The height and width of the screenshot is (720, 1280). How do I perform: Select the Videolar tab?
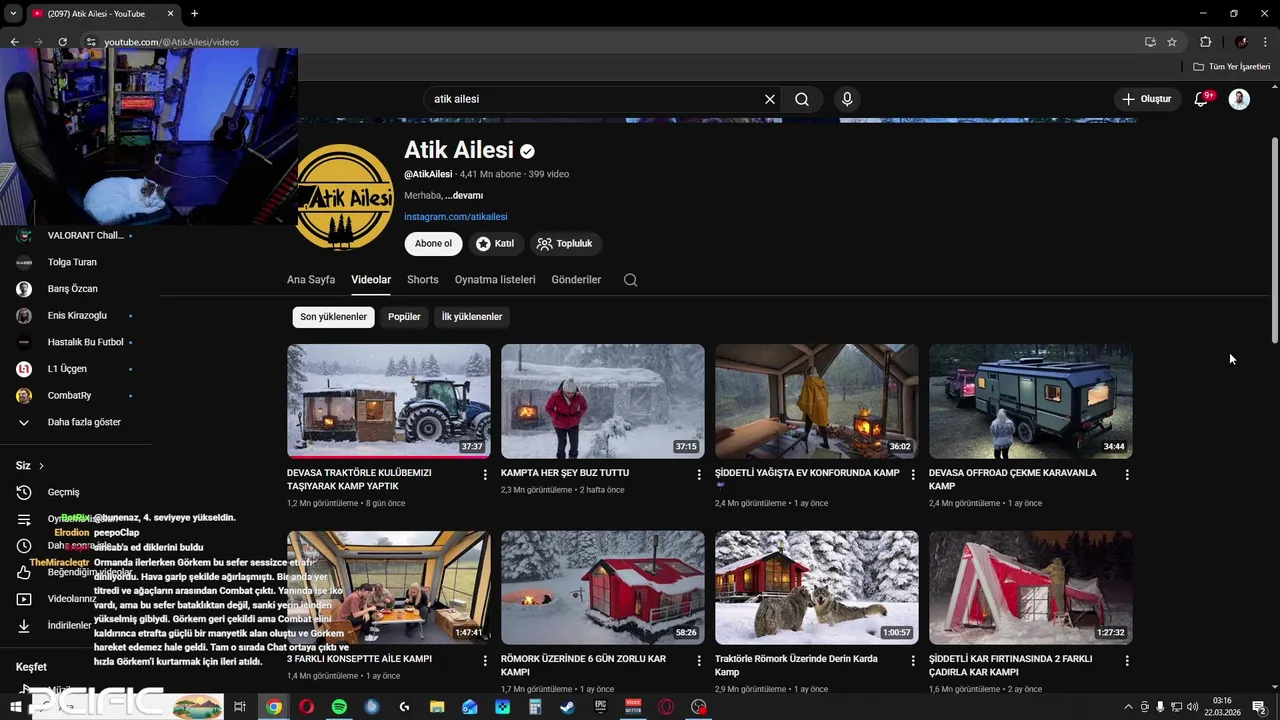pyautogui.click(x=371, y=280)
